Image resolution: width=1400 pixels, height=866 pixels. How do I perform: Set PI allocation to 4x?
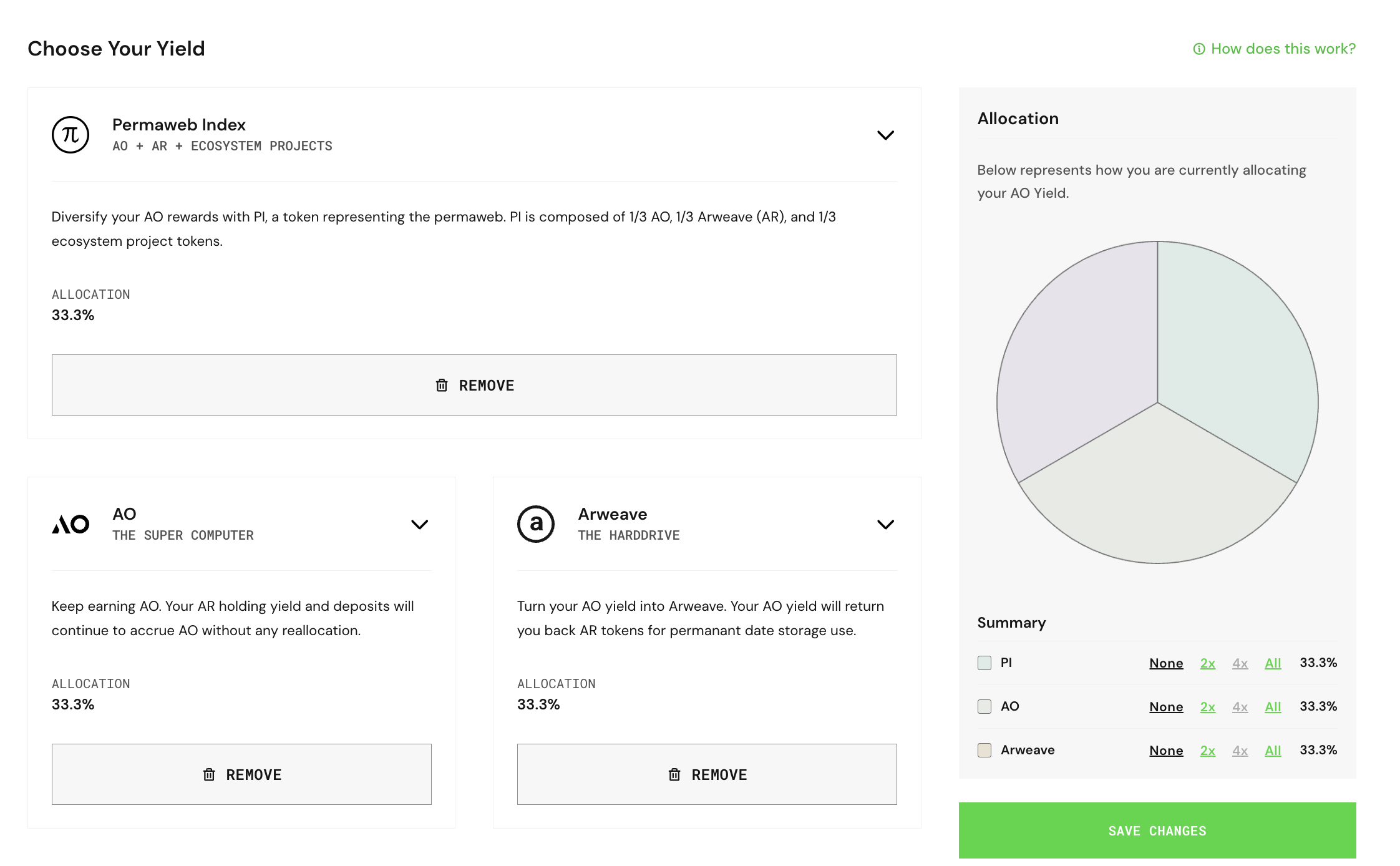click(1240, 663)
